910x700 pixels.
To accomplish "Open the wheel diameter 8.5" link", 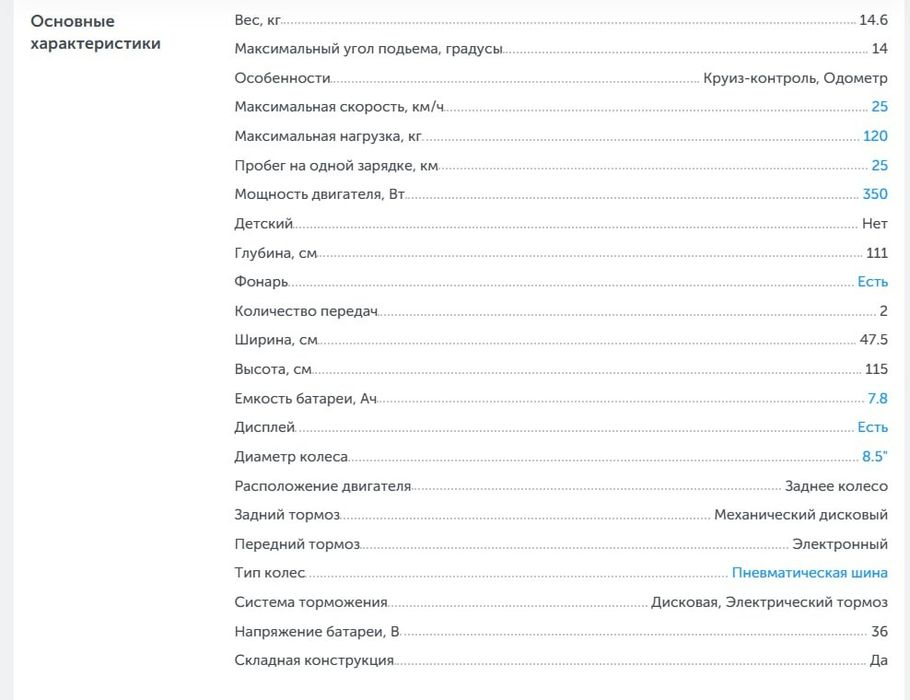I will tap(874, 457).
